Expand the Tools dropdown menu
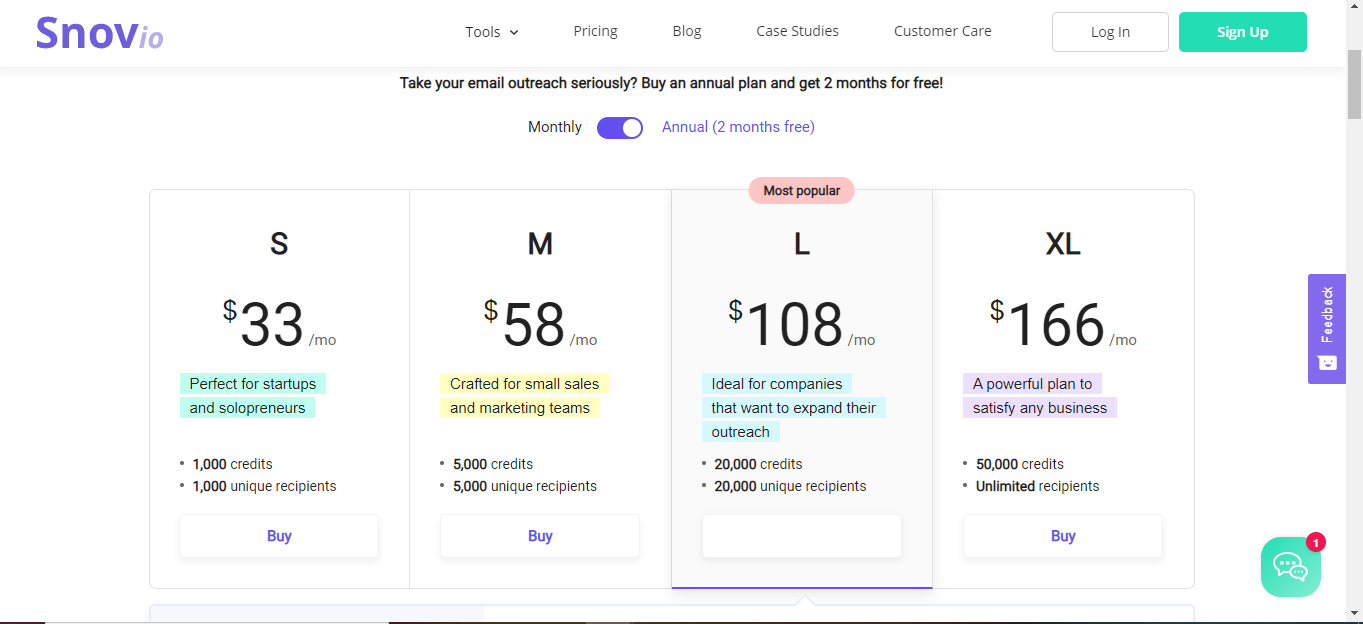 (x=492, y=32)
